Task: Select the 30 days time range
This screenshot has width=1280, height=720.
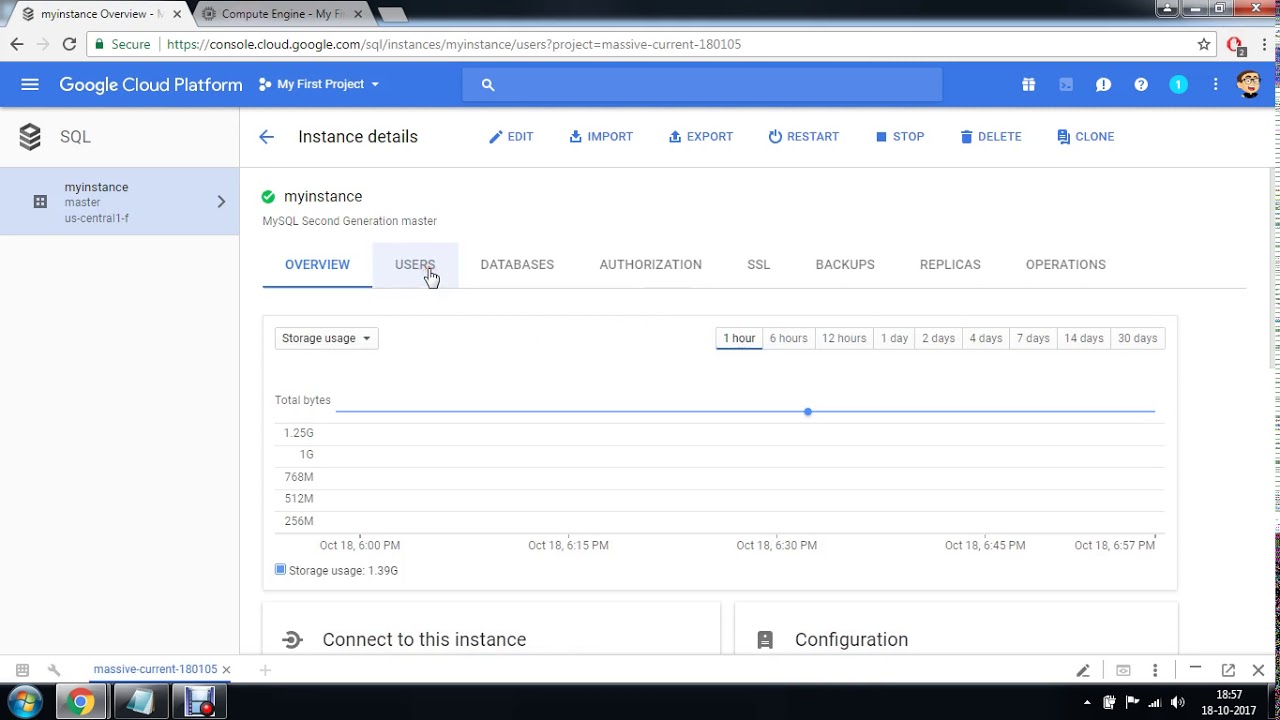Action: pyautogui.click(x=1137, y=338)
